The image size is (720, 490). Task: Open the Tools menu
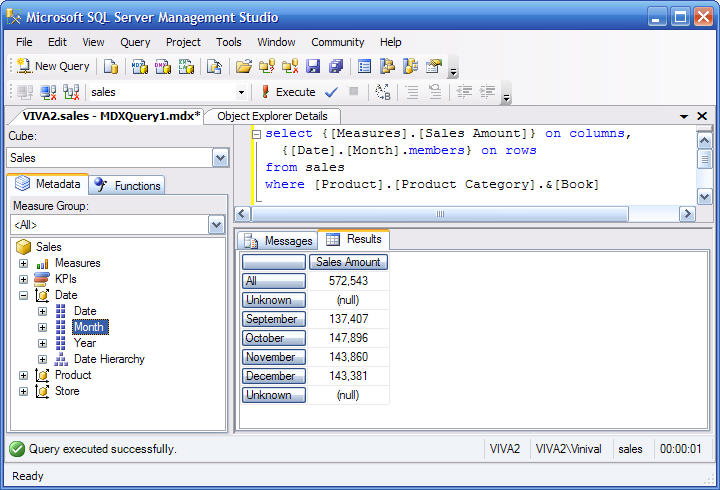coord(229,42)
